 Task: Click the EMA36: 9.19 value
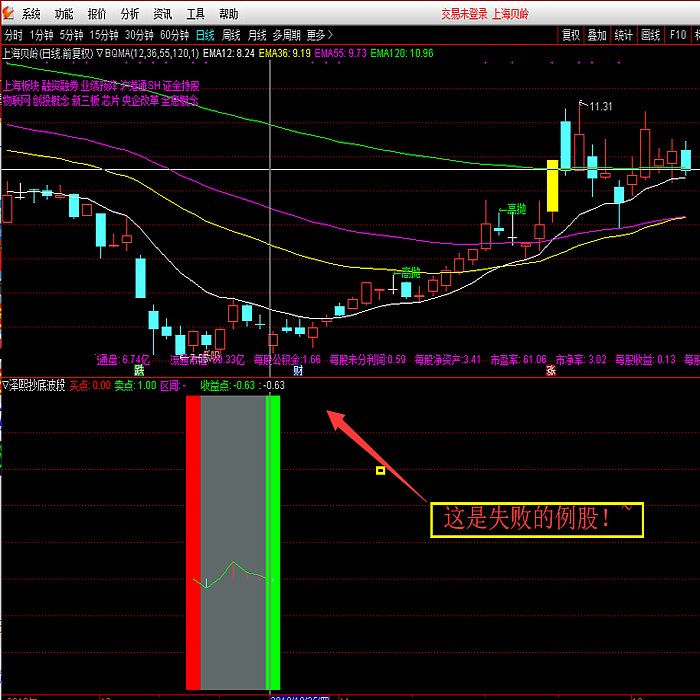(x=285, y=54)
